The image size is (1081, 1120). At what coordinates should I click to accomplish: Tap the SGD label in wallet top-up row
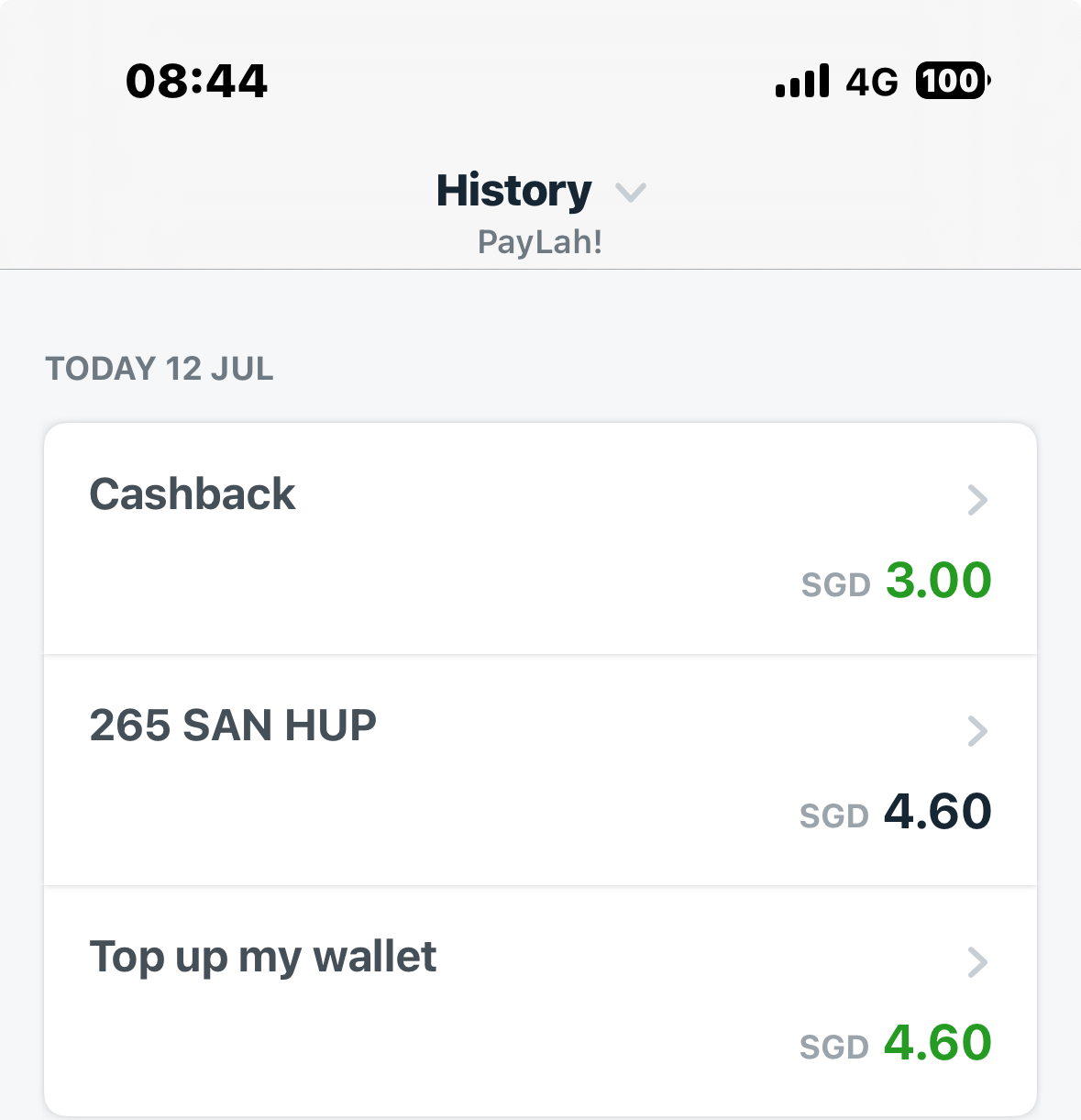click(x=834, y=1048)
